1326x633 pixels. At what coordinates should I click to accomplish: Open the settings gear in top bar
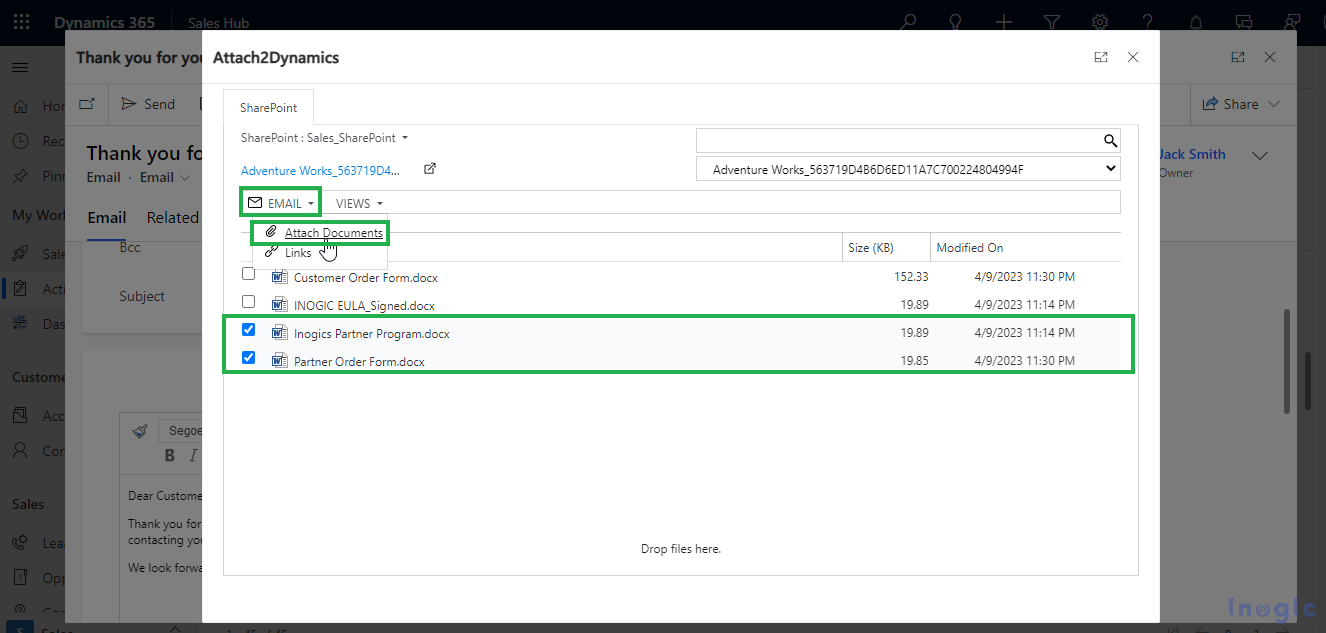[1100, 22]
